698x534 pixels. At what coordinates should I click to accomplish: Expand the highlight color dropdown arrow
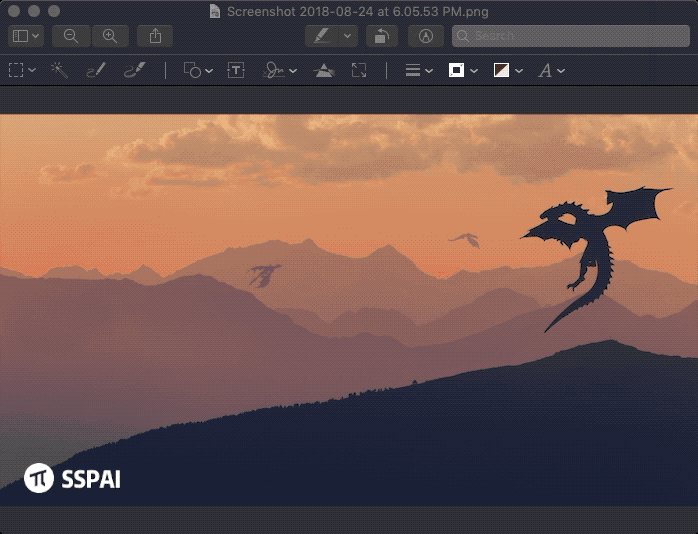click(348, 36)
